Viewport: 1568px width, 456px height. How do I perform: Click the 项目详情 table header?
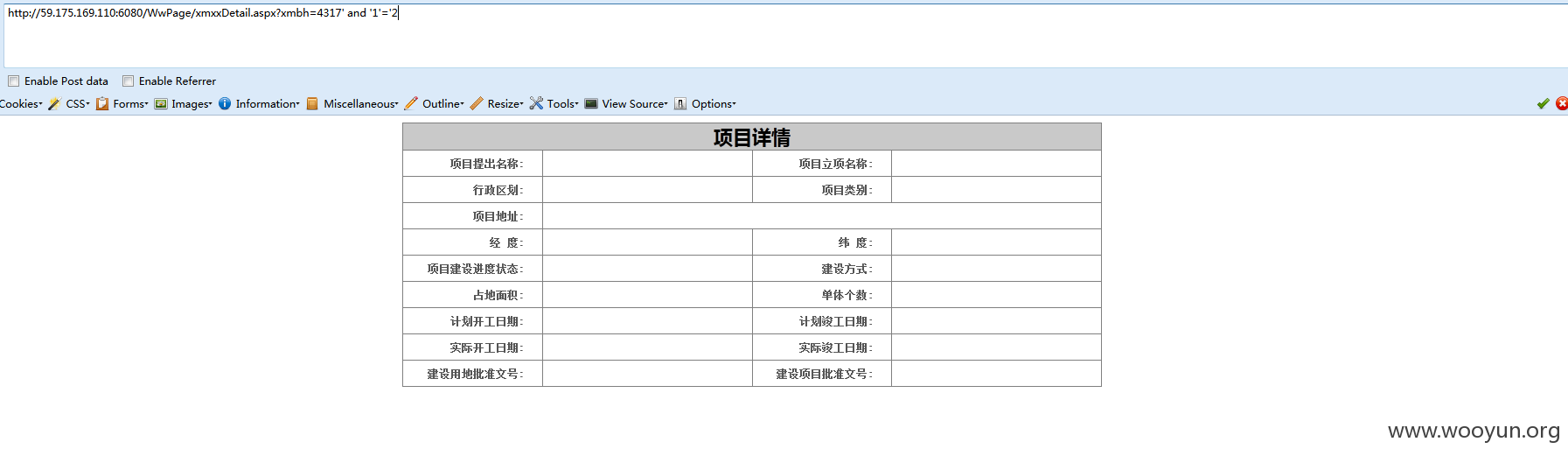tap(752, 137)
